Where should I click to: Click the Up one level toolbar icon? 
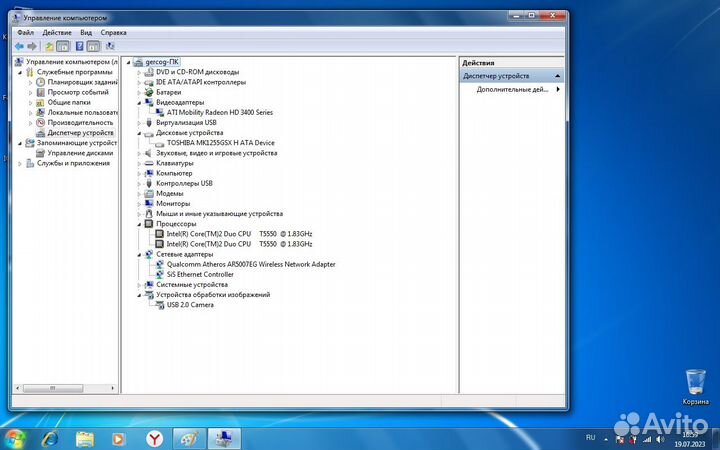click(x=49, y=46)
